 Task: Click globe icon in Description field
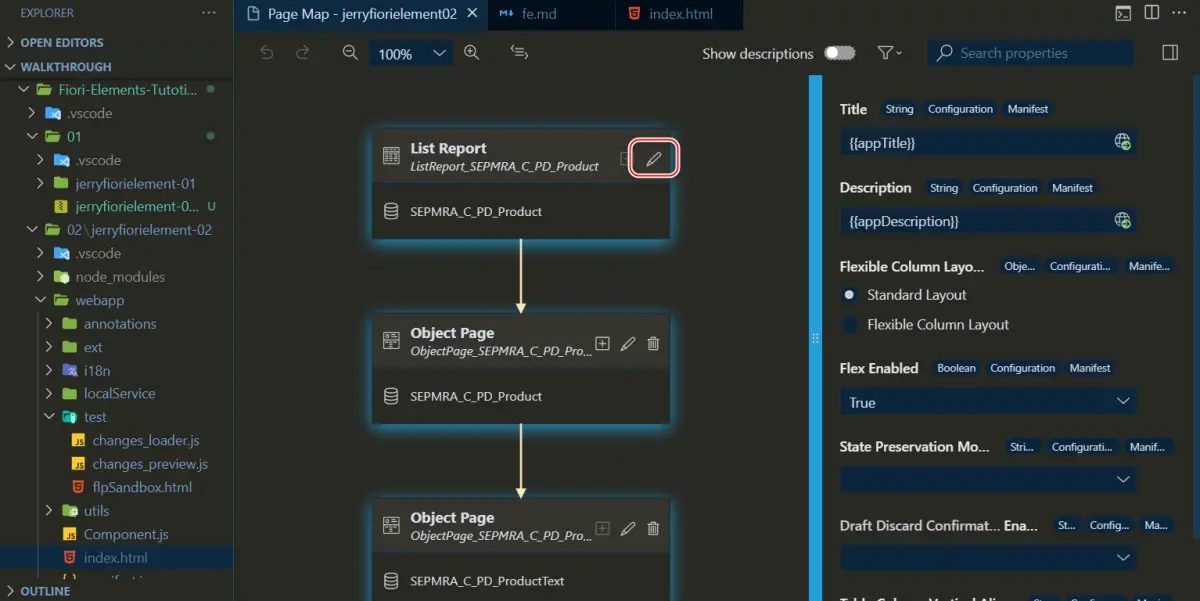(x=1122, y=220)
